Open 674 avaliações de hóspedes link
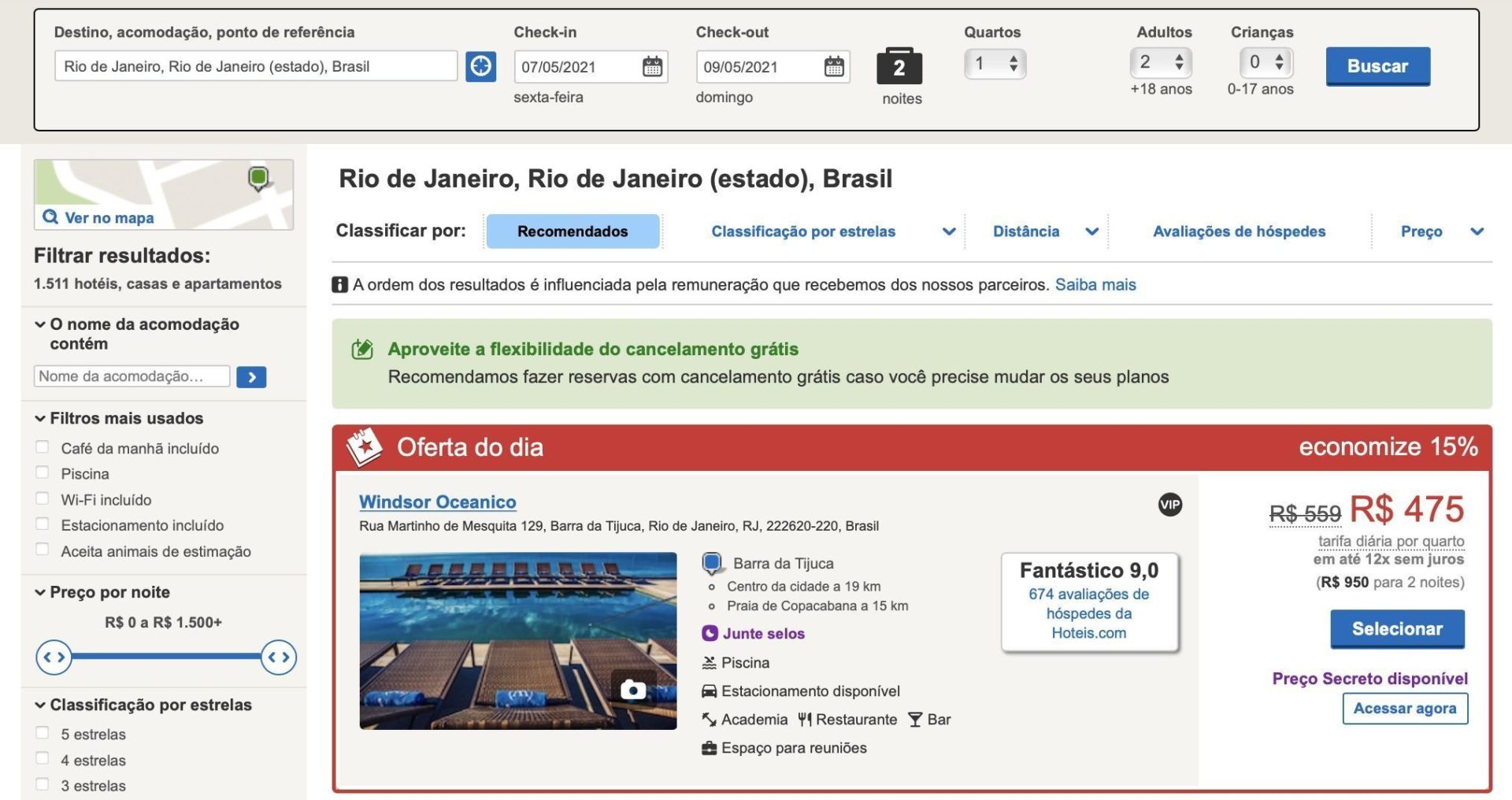 pyautogui.click(x=1089, y=613)
